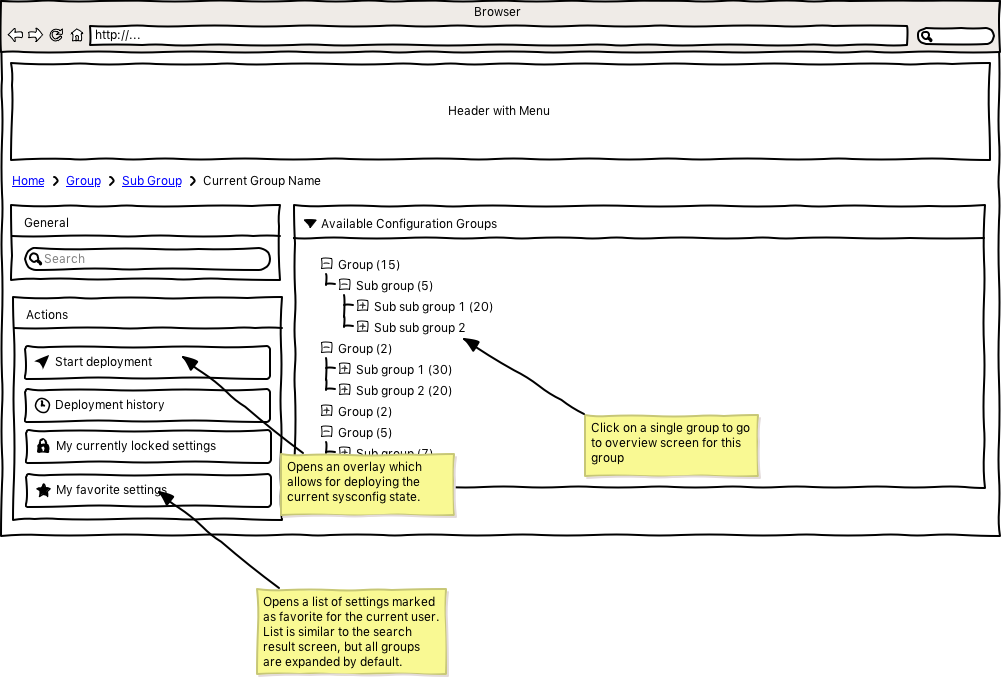Expand the Sub sub group 1 (20) node

click(362, 306)
